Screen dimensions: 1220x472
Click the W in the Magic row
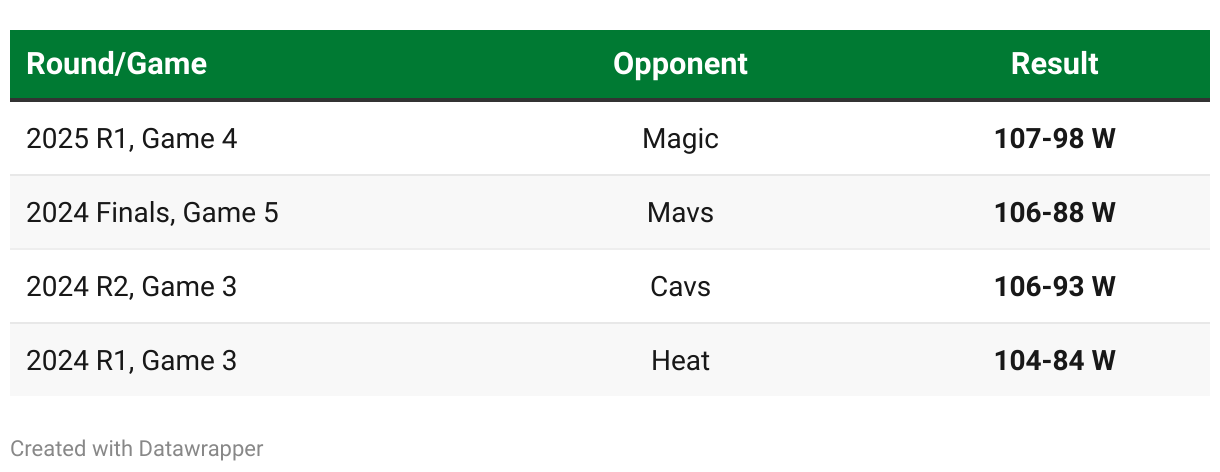1103,138
